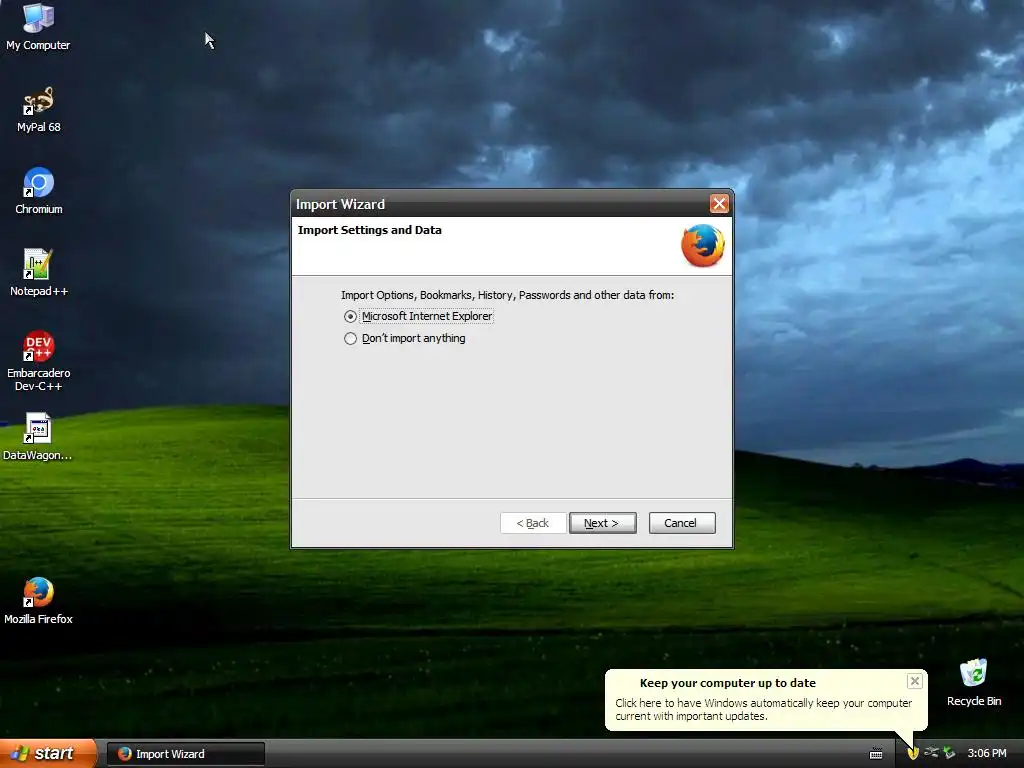Click the Windows Security shield tray icon
1024x768 pixels.
pyautogui.click(x=913, y=753)
